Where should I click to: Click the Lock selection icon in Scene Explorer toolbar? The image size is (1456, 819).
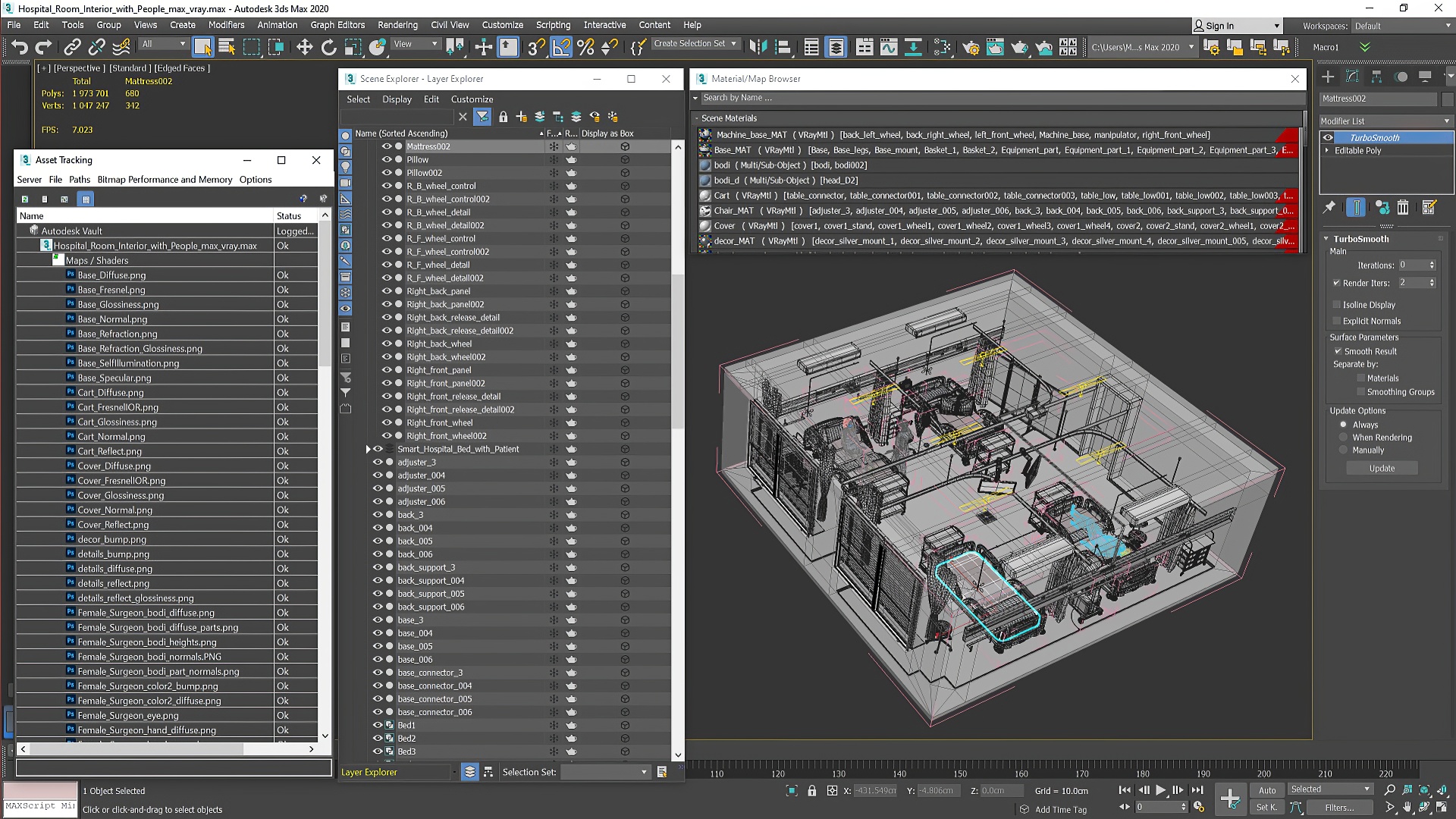coord(503,117)
